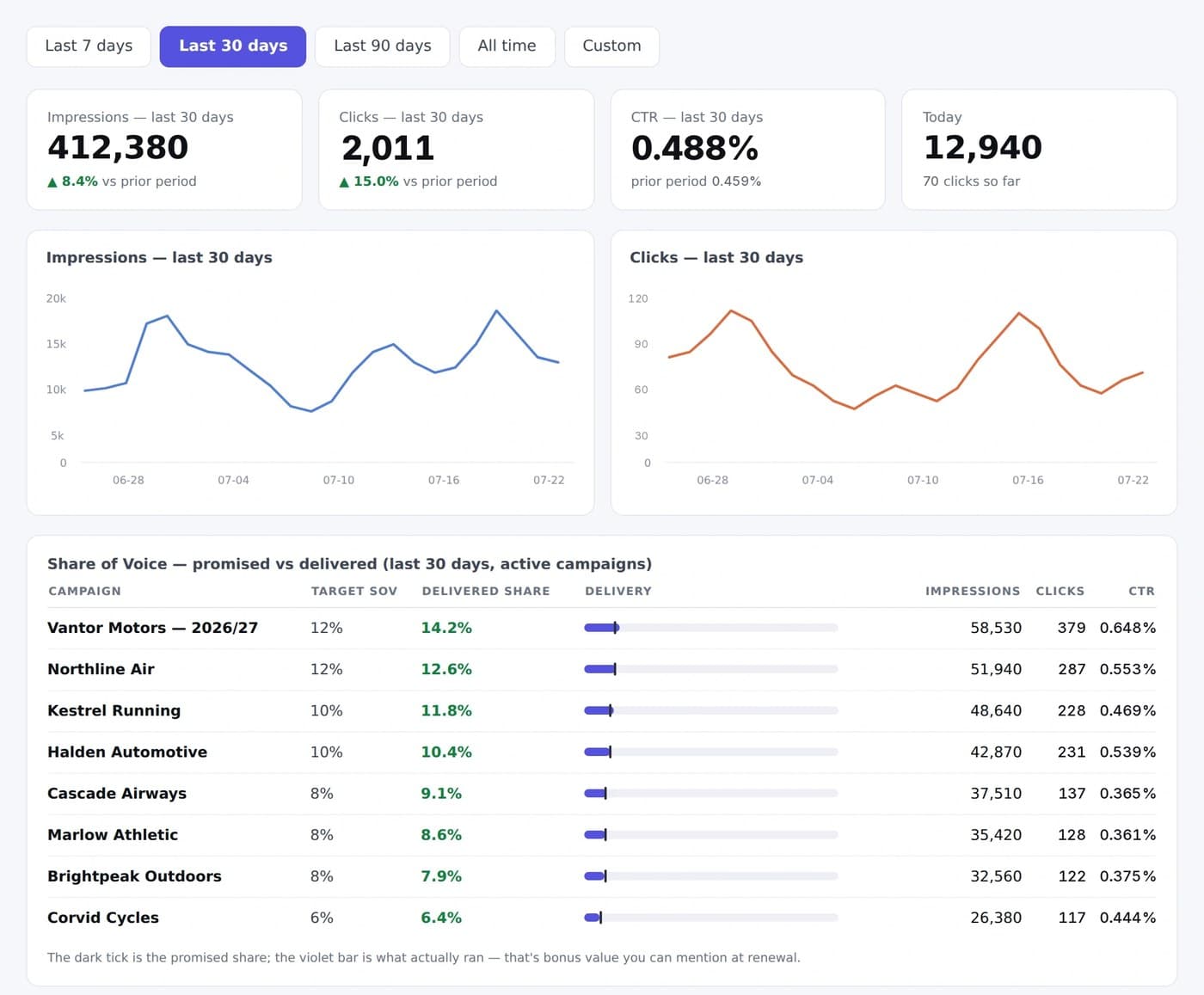
Task: Click the CTR 0.488% summary card
Action: point(747,150)
